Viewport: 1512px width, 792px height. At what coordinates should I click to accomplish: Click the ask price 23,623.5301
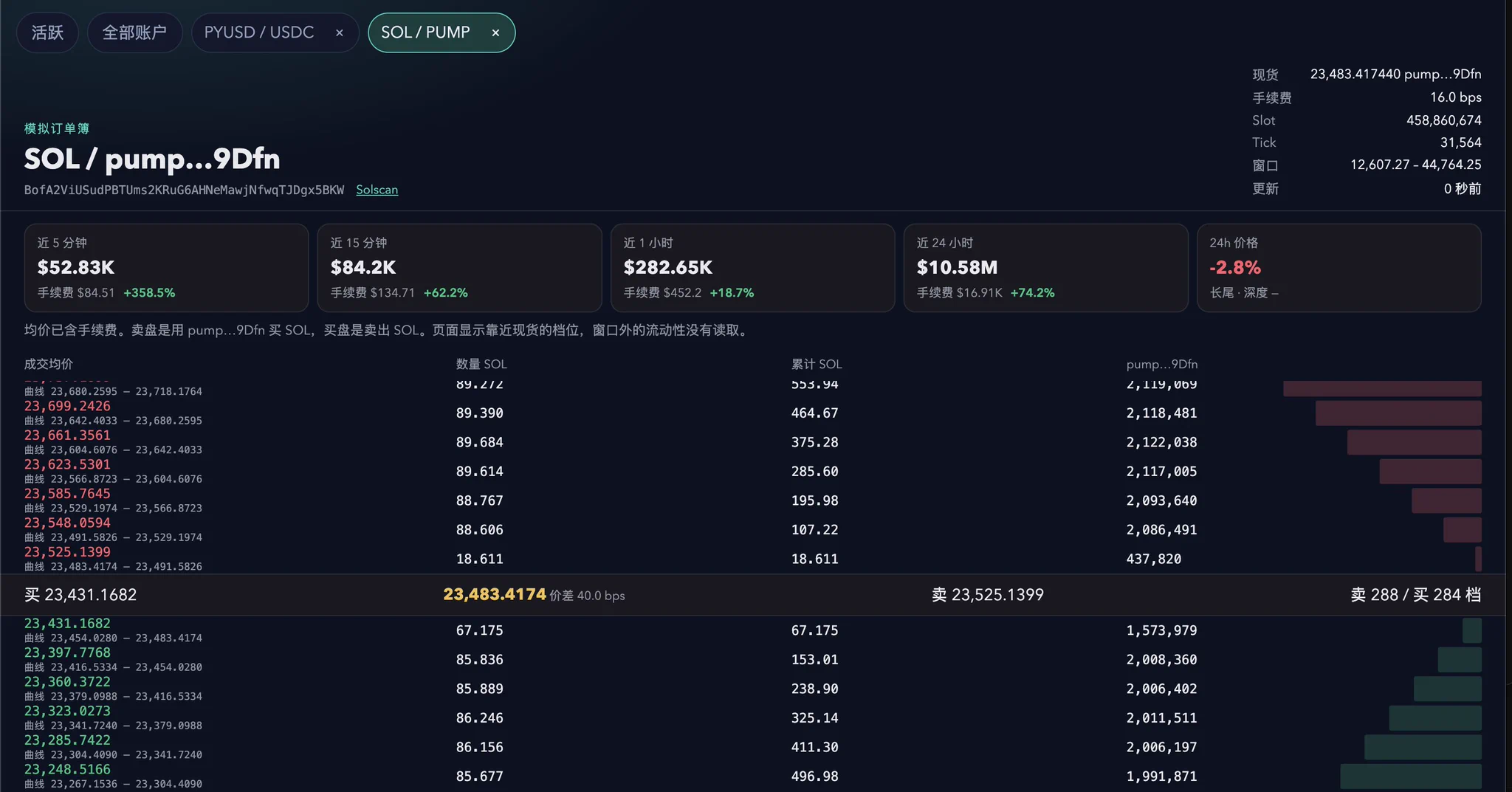coord(67,464)
